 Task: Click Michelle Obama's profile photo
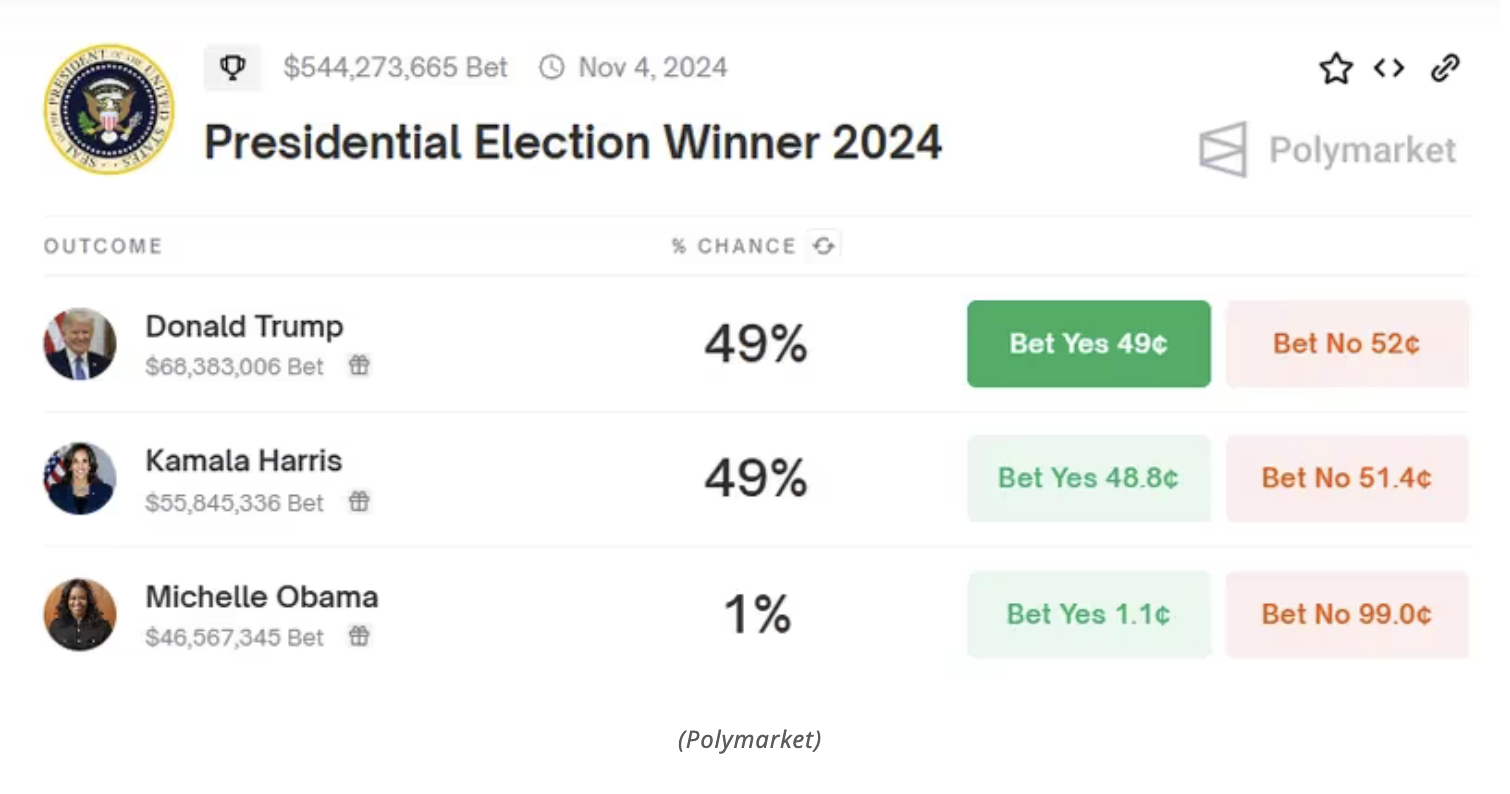tap(80, 614)
